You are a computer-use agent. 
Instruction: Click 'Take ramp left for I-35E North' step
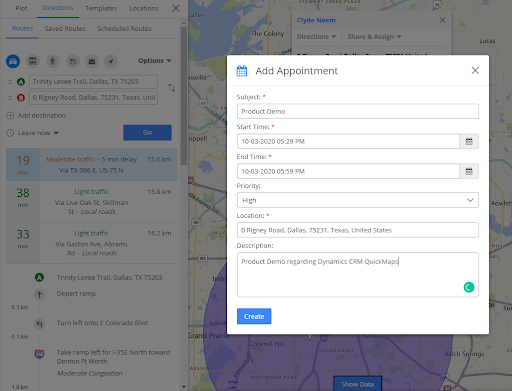113,357
